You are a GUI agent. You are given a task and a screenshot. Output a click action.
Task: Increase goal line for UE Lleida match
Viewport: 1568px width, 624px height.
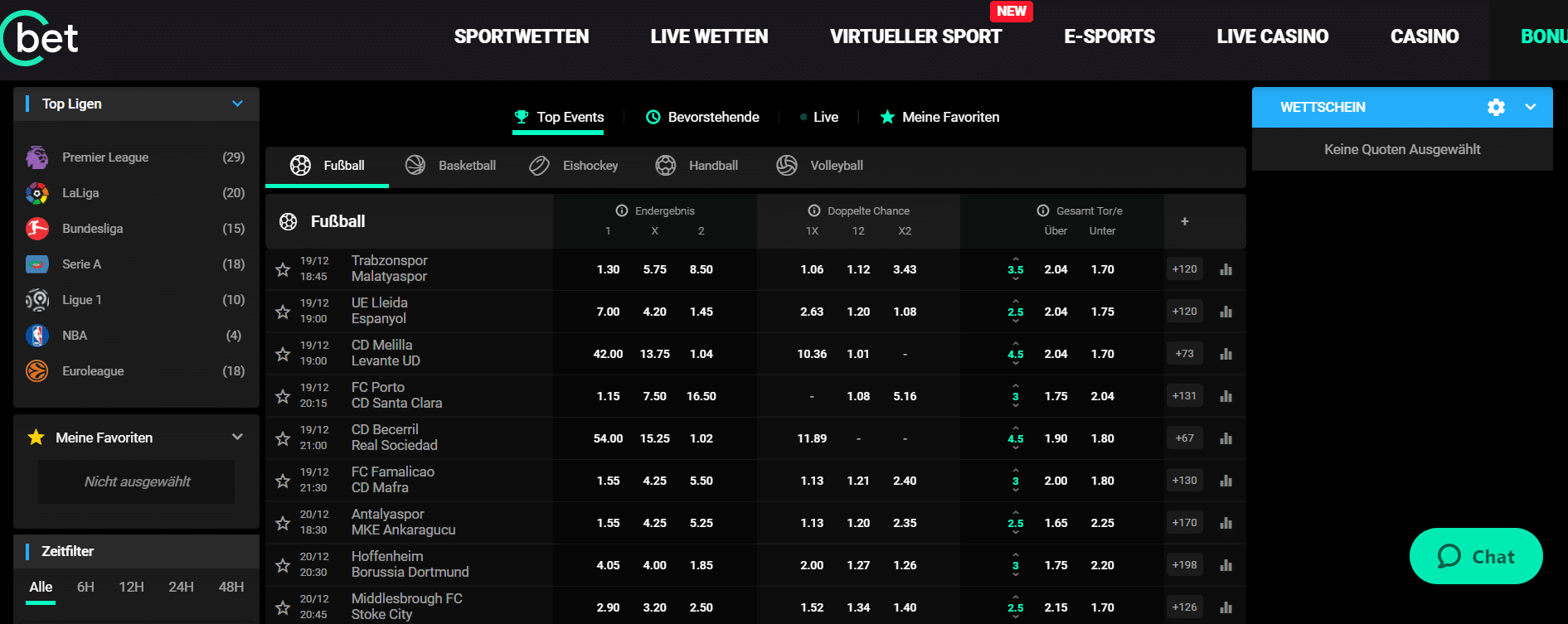(1016, 302)
